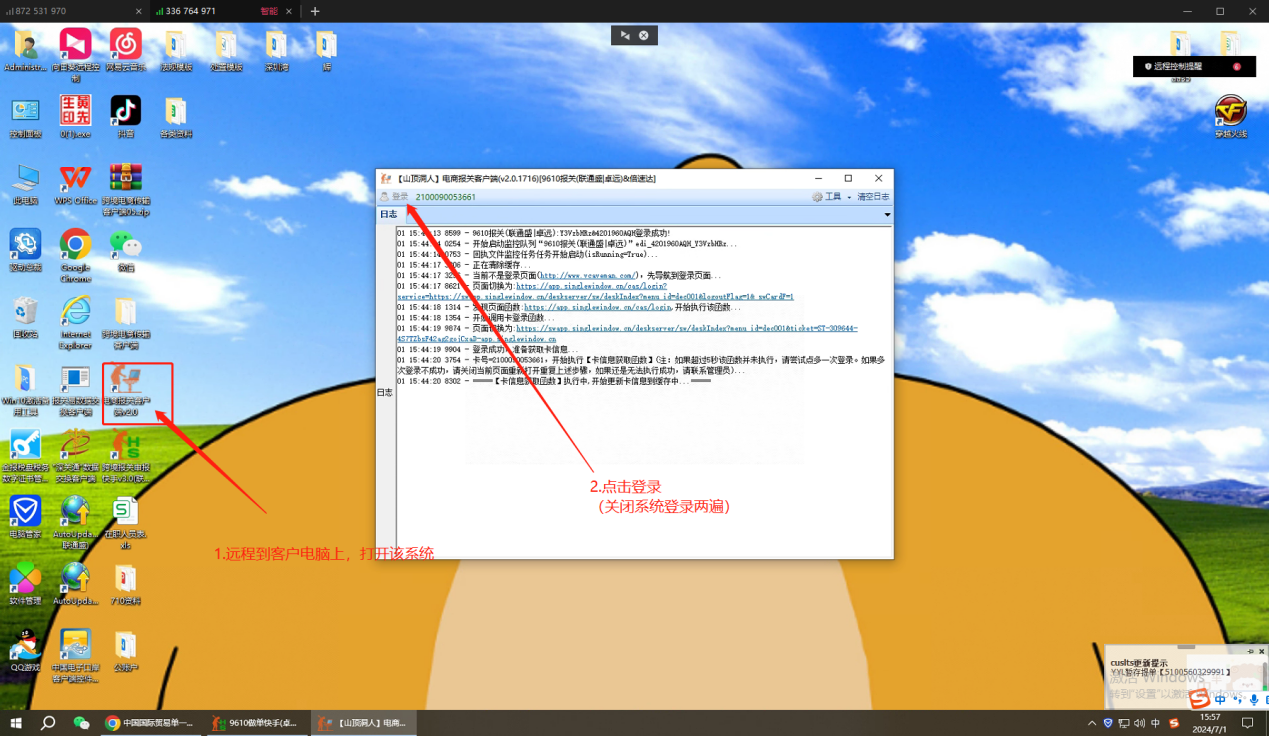Screen dimensions: 1269x736
Task: Open the 抖音 TikTok desktop shortcut
Action: (125, 110)
